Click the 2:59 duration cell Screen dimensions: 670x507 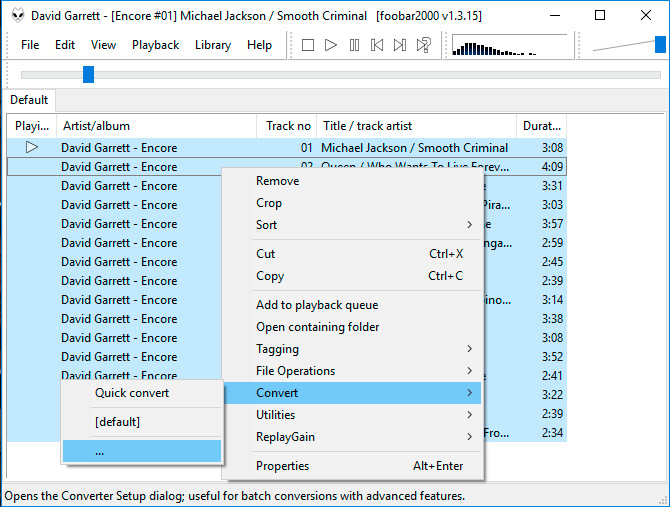(x=552, y=243)
